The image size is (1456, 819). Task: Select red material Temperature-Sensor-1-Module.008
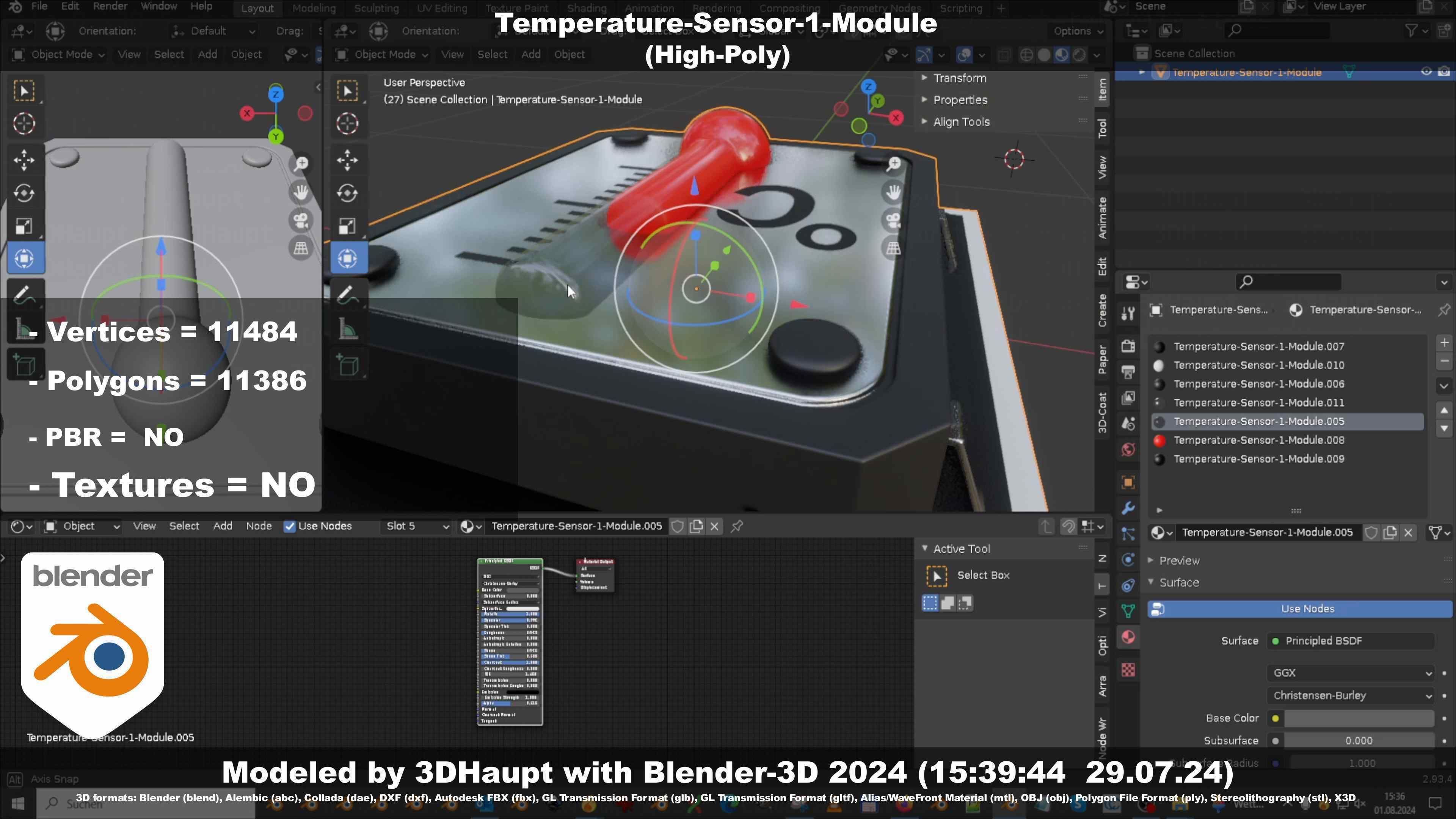click(x=1287, y=440)
